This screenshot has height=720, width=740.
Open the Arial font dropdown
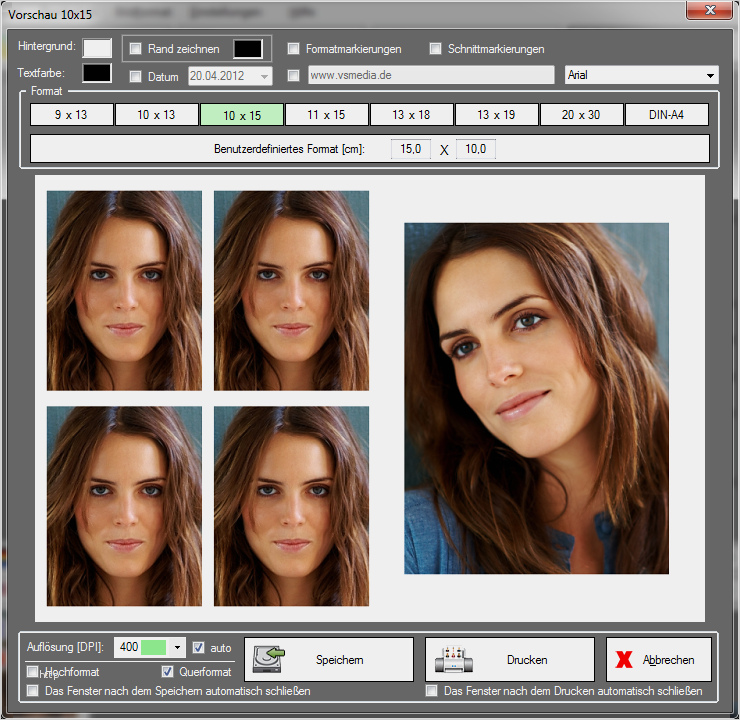point(710,76)
